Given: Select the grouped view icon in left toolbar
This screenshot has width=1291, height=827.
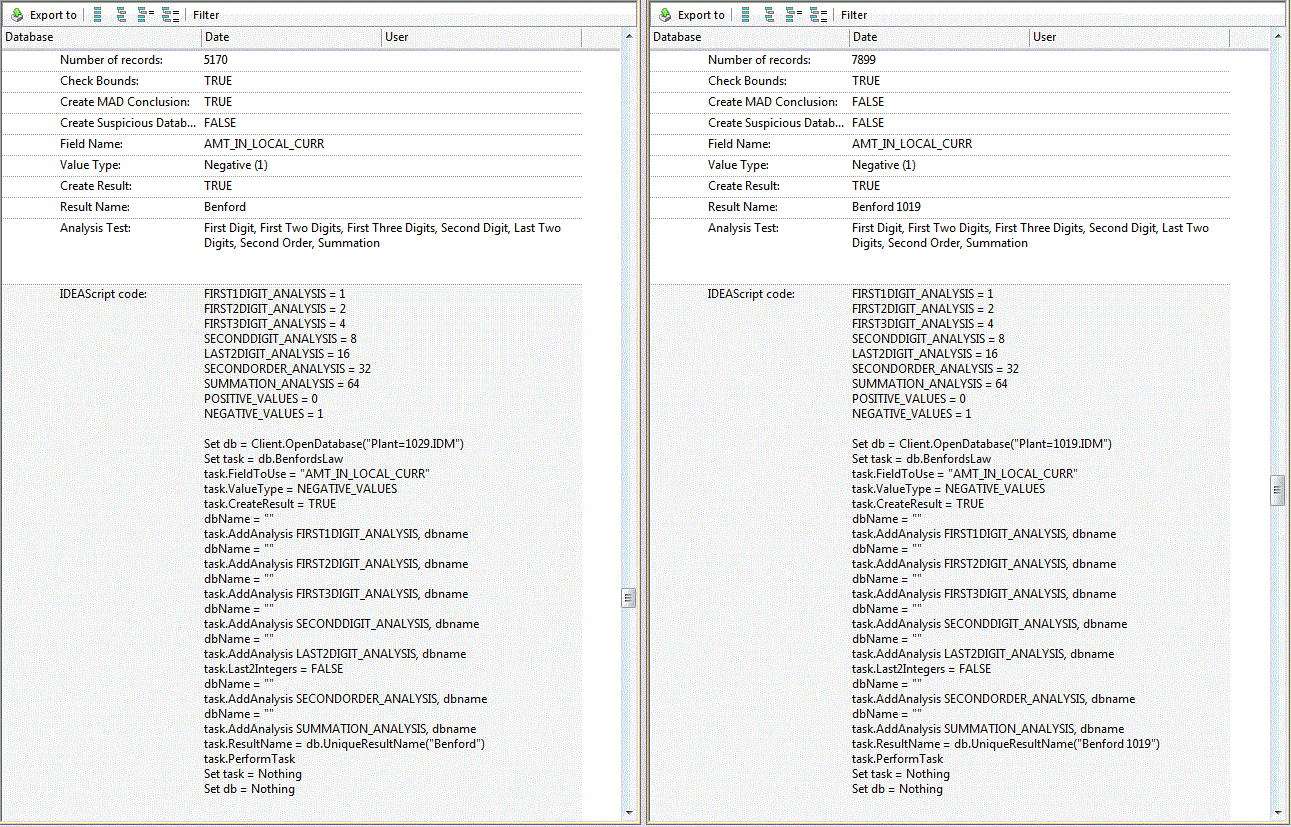Looking at the screenshot, I should 121,14.
